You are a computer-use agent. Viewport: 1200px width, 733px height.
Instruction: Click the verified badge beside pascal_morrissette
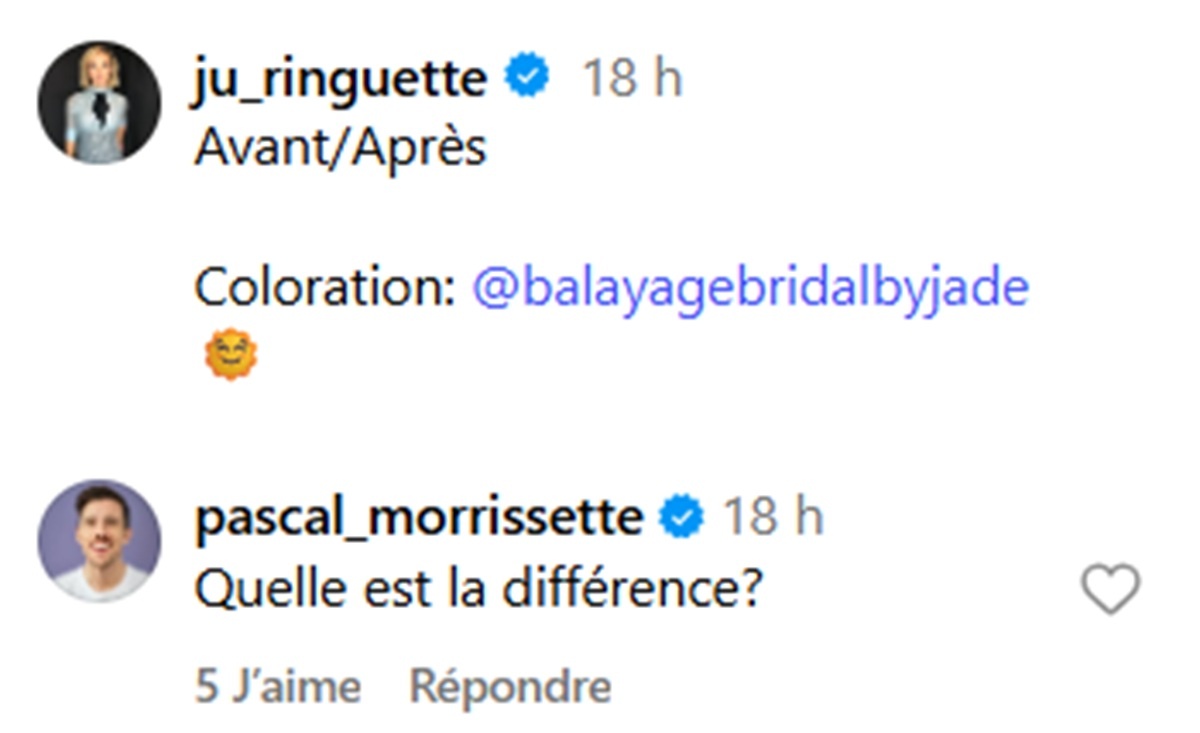[x=682, y=517]
